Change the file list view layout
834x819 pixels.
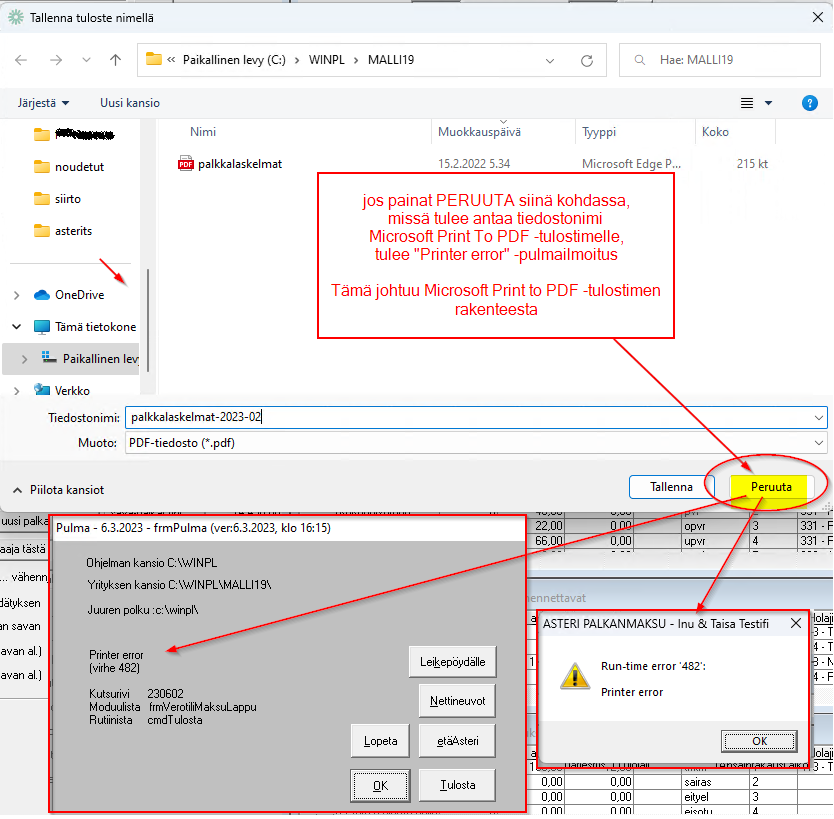pyautogui.click(x=747, y=103)
